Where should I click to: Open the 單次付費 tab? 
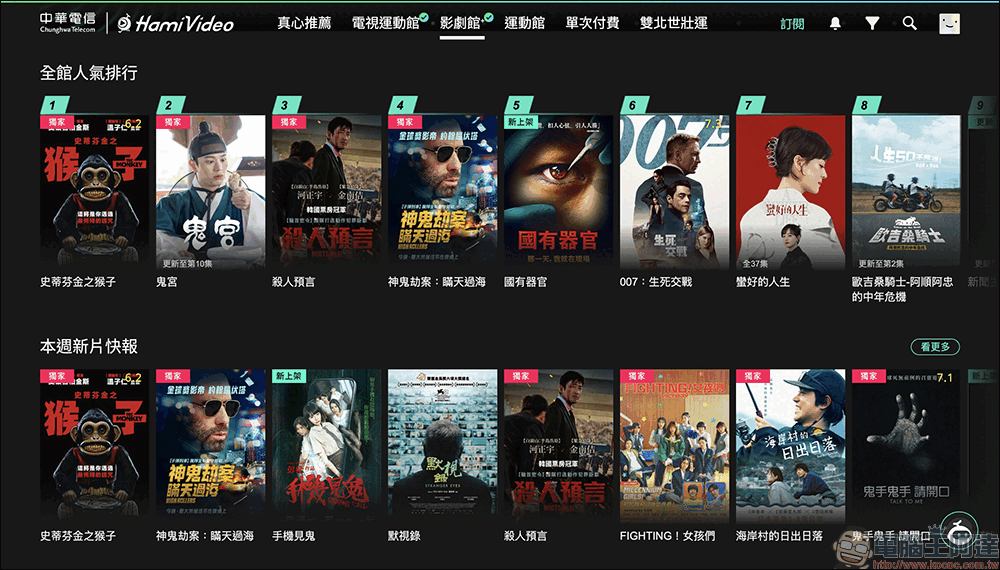[x=592, y=24]
